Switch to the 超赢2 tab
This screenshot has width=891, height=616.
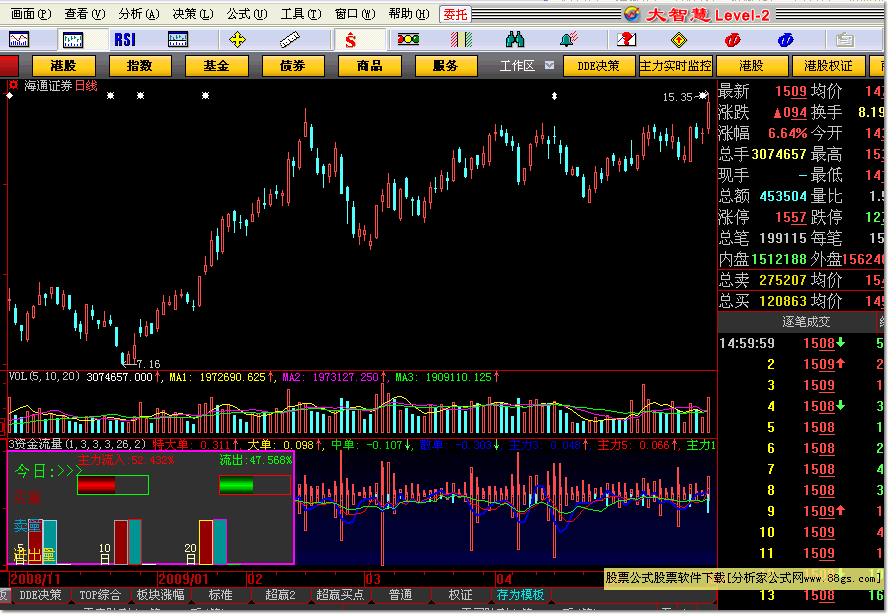click(x=281, y=595)
